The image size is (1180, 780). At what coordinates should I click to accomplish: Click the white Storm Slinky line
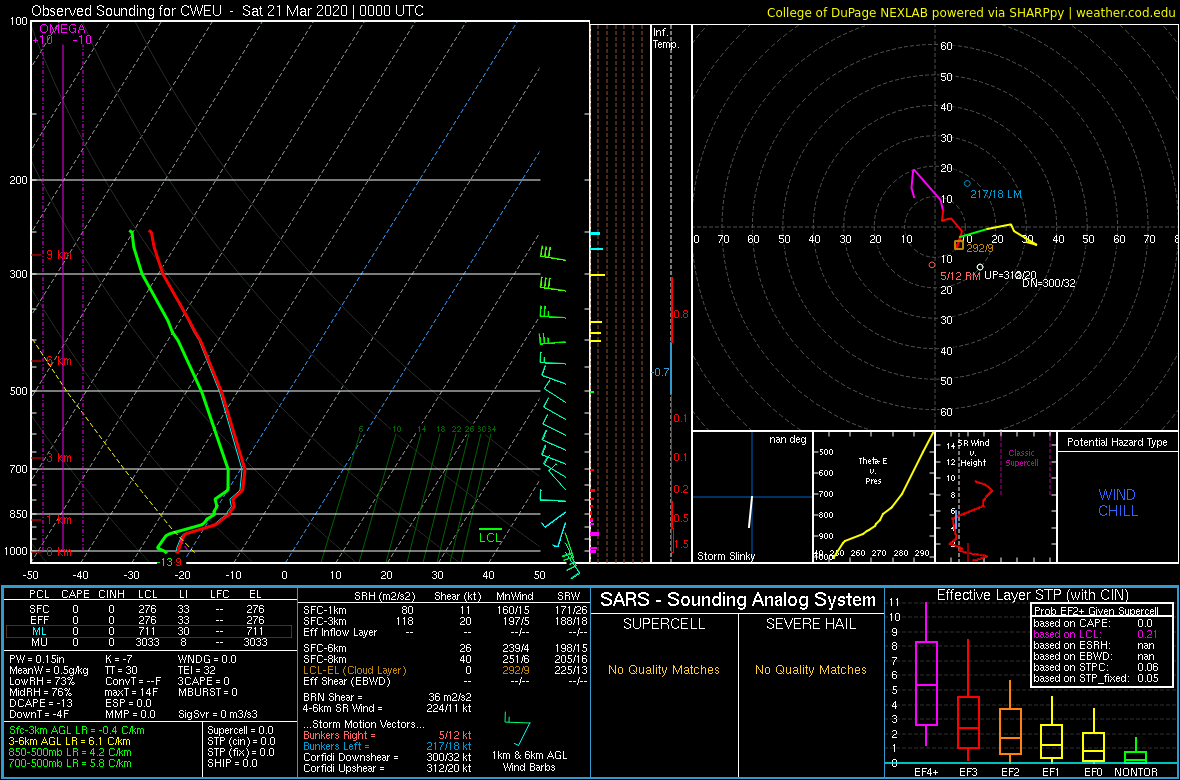tap(750, 510)
